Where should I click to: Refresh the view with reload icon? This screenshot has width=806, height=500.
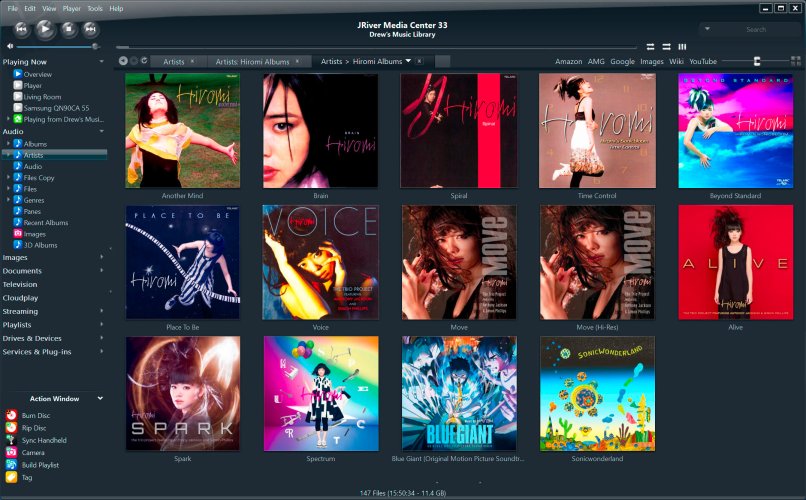click(144, 60)
